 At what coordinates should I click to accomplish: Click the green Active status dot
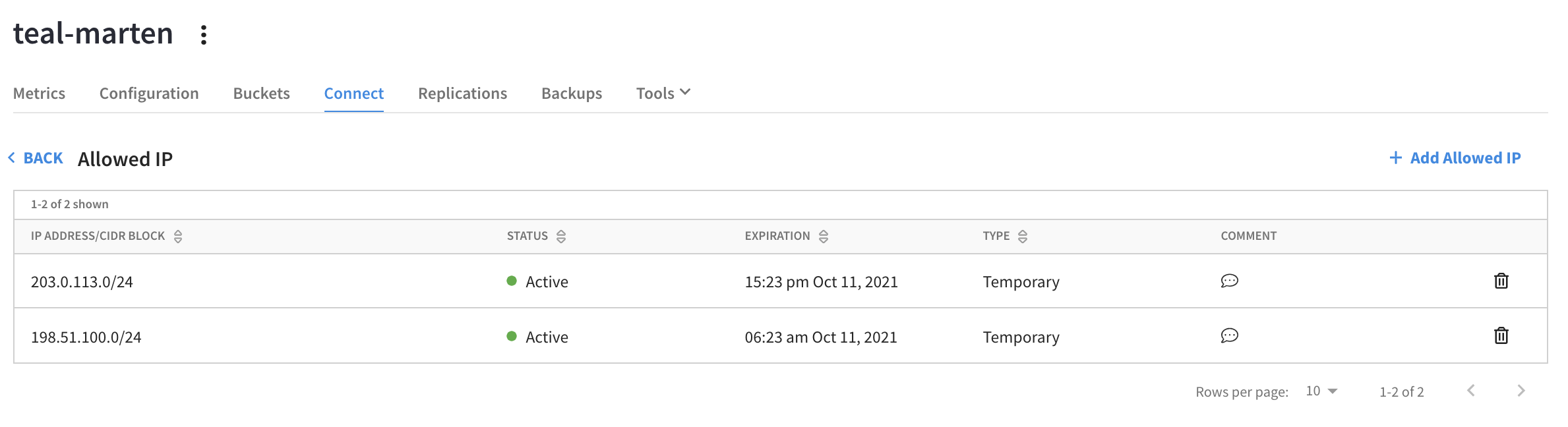(x=512, y=281)
